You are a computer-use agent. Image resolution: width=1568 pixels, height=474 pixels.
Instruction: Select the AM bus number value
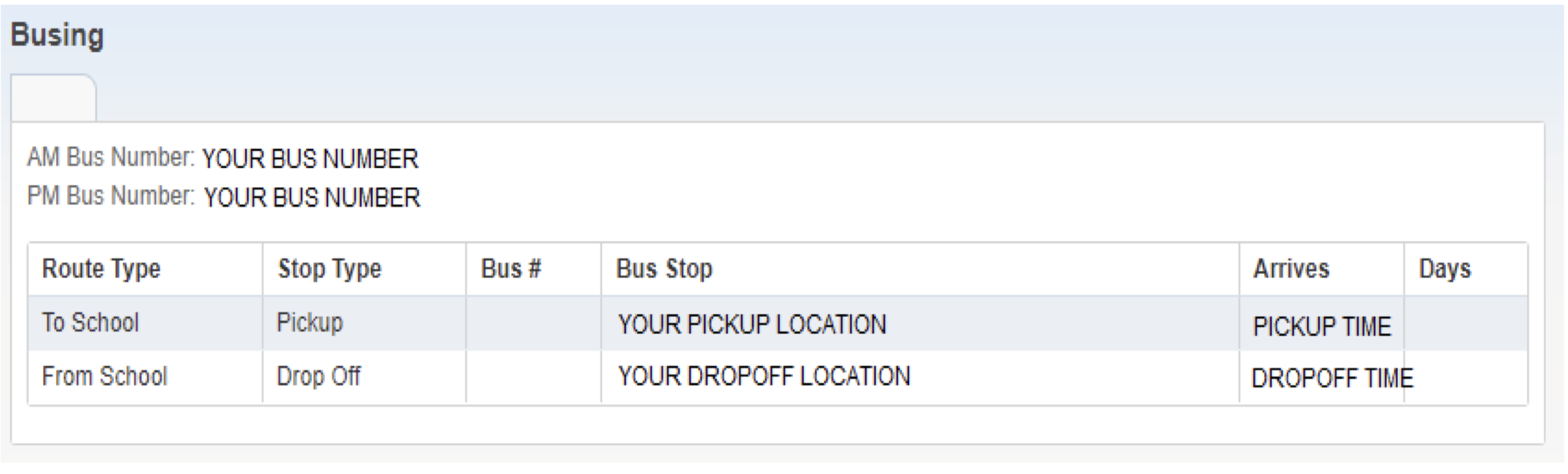[x=310, y=159]
